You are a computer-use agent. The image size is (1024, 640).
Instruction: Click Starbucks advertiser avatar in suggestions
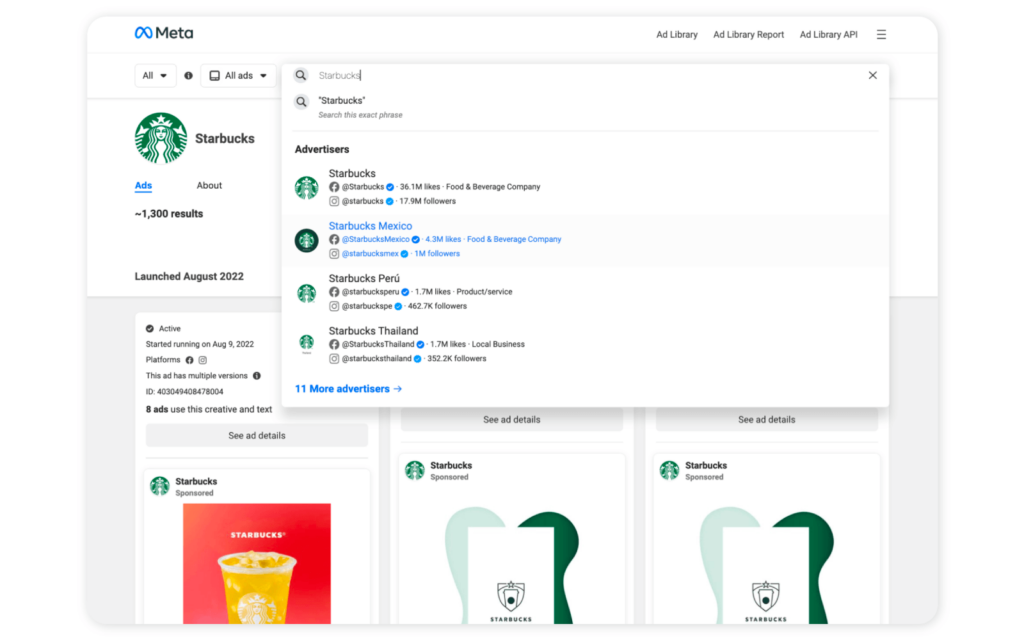(x=306, y=187)
